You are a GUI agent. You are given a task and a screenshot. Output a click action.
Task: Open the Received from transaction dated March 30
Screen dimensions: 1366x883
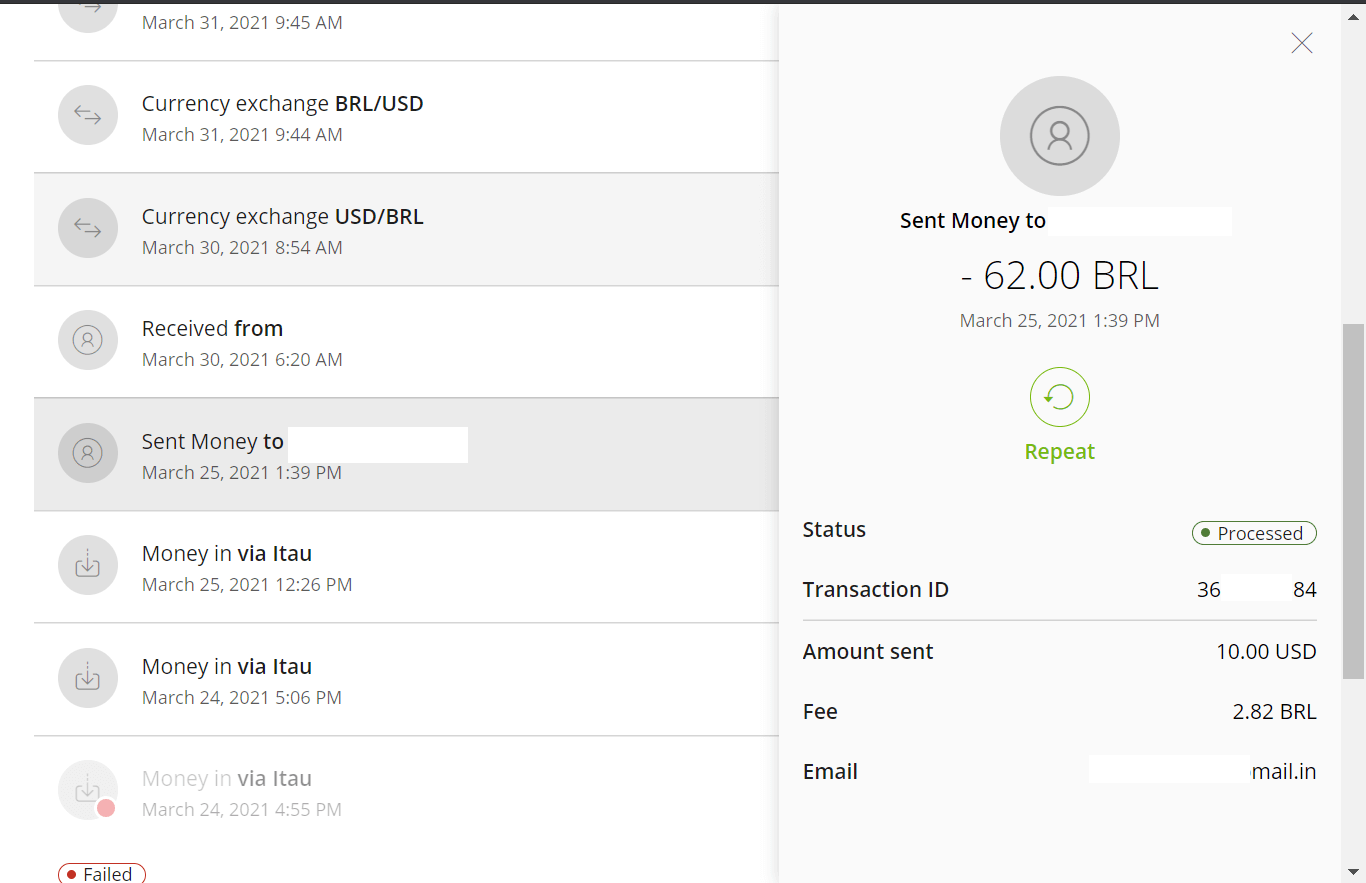[400, 340]
